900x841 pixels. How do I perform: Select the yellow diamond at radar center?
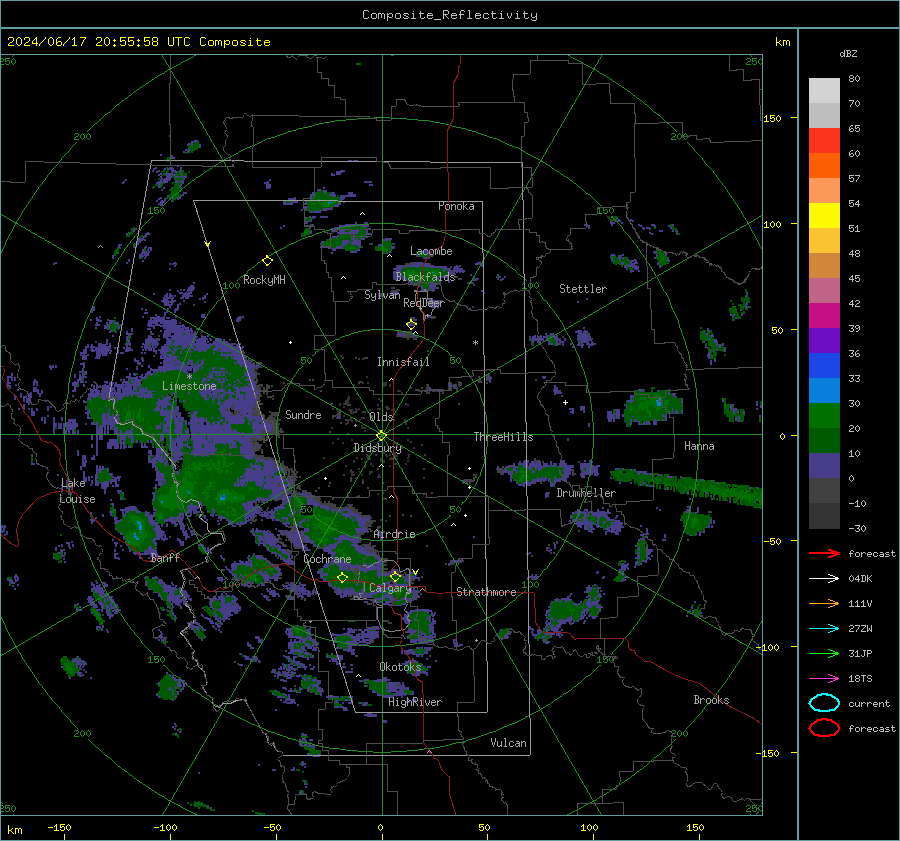[x=381, y=435]
